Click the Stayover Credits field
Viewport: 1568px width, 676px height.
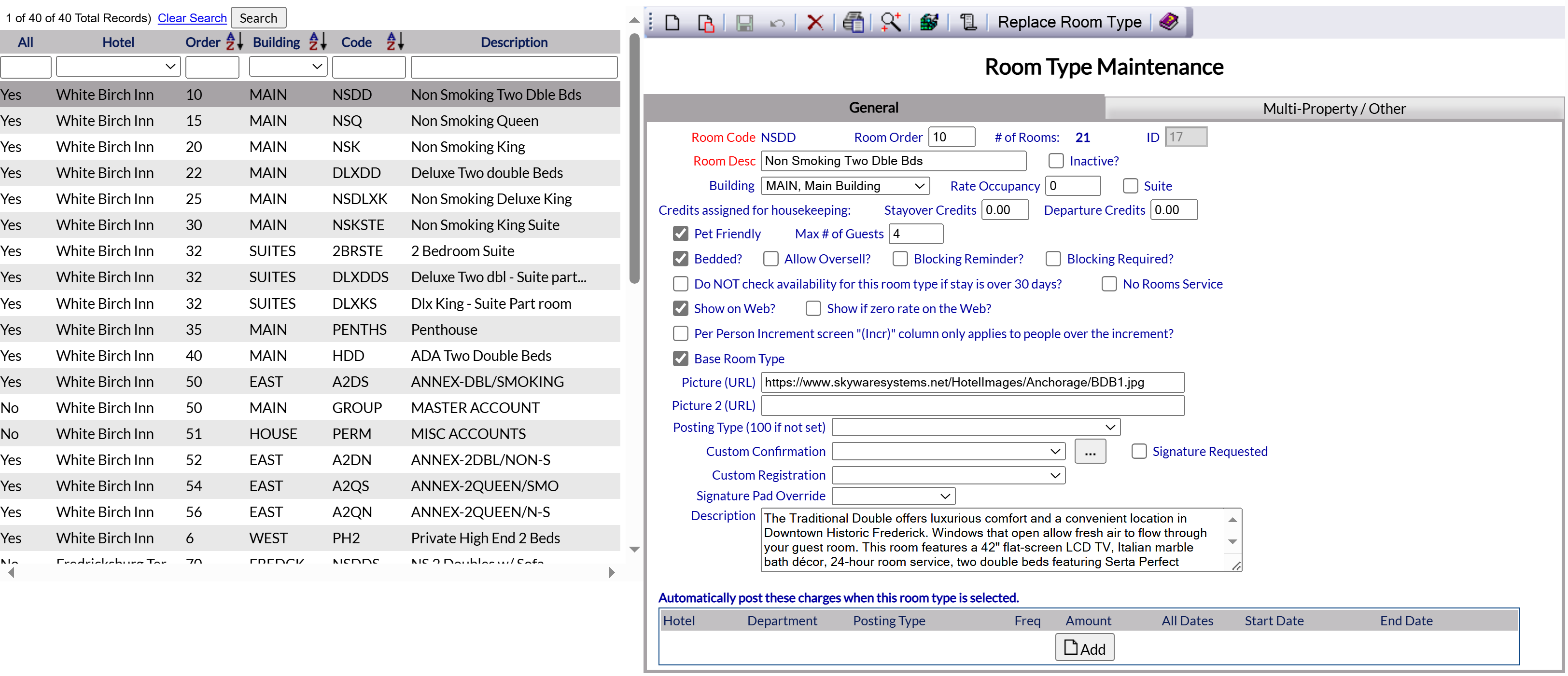pyautogui.click(x=1005, y=210)
